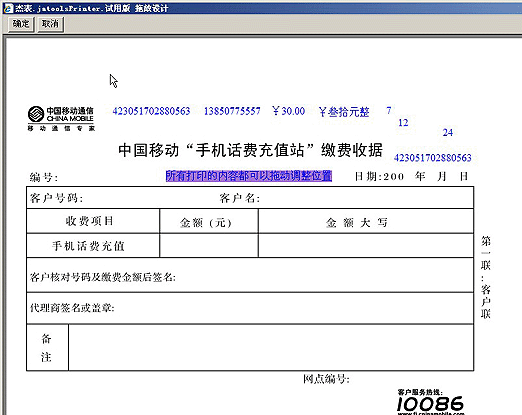Select the blue field 423051702880563 beside the logo
The image size is (522, 415).
click(151, 111)
